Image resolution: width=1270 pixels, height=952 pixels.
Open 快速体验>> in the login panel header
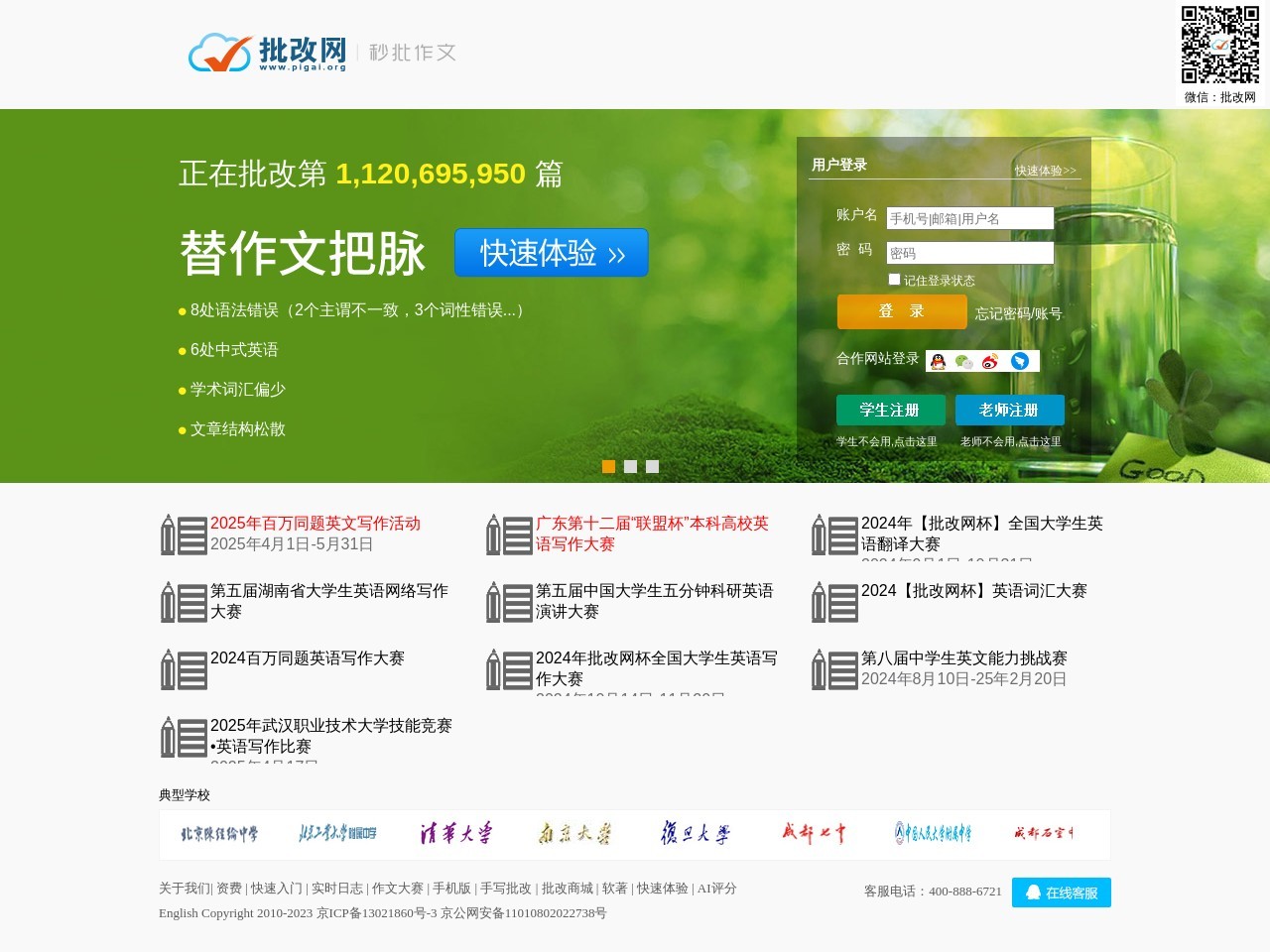[1044, 170]
